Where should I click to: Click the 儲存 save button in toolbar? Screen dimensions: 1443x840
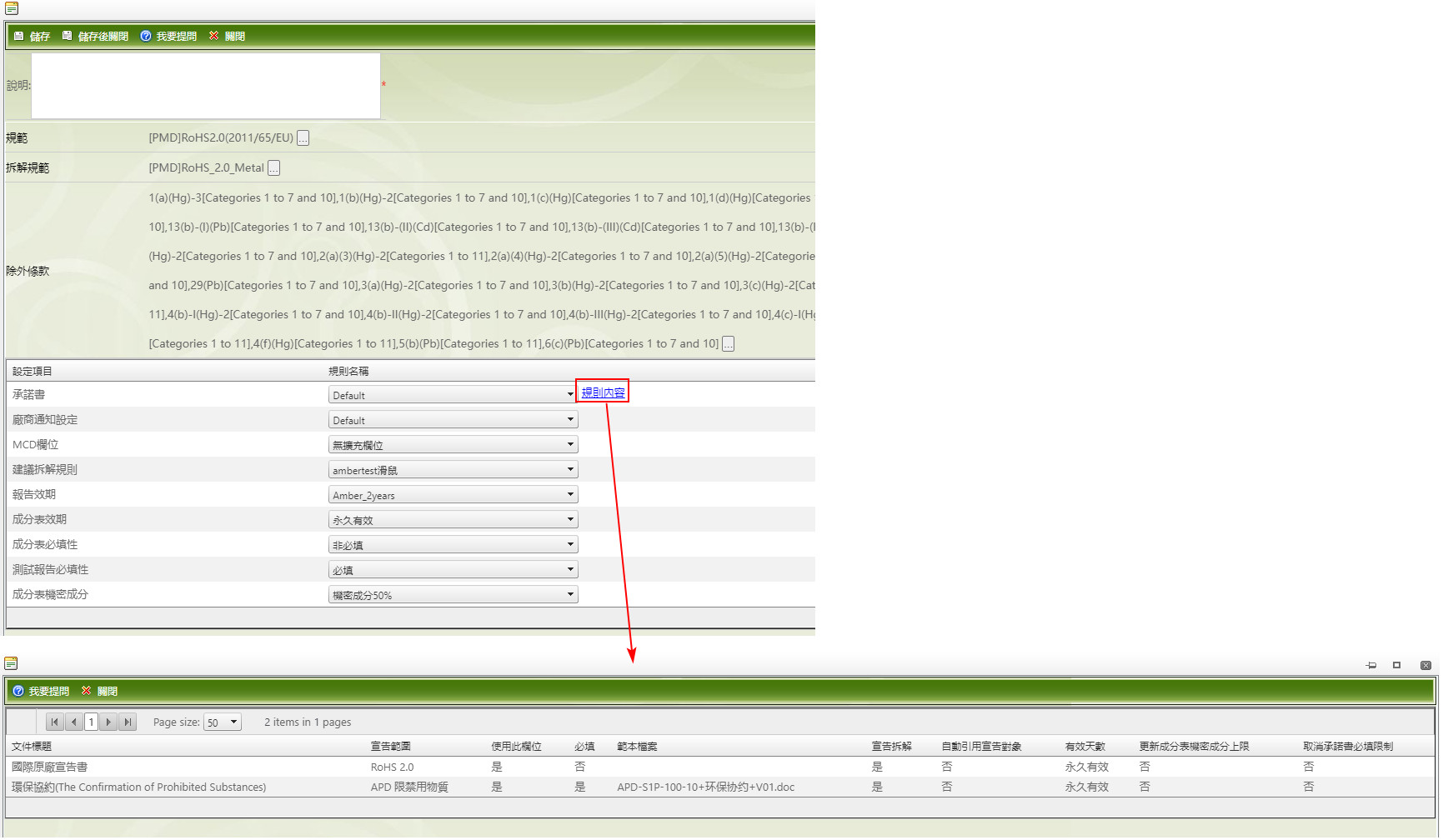[x=32, y=36]
